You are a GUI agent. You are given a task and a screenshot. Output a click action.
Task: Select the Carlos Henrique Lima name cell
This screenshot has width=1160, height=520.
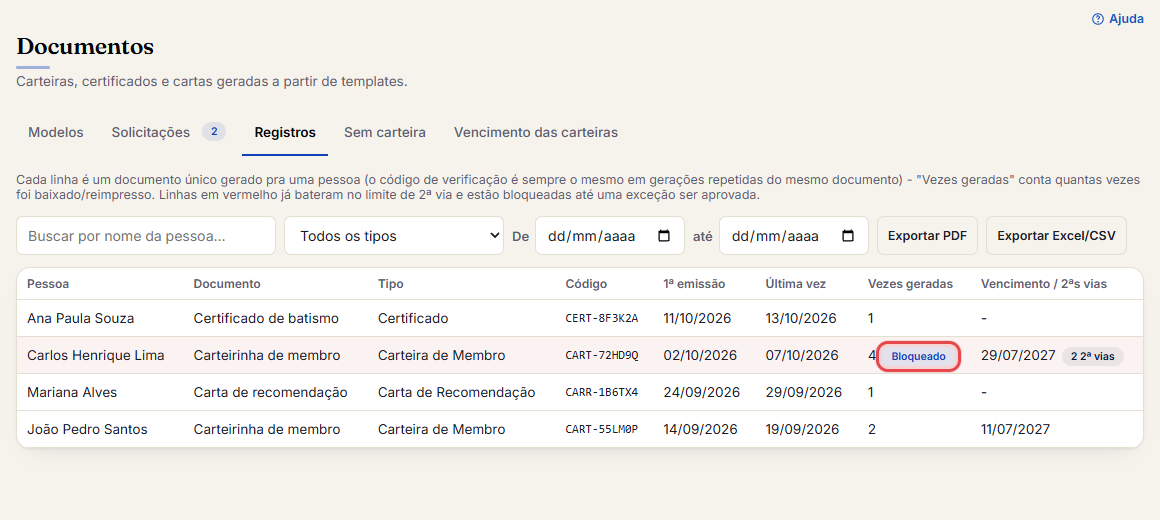(95, 355)
